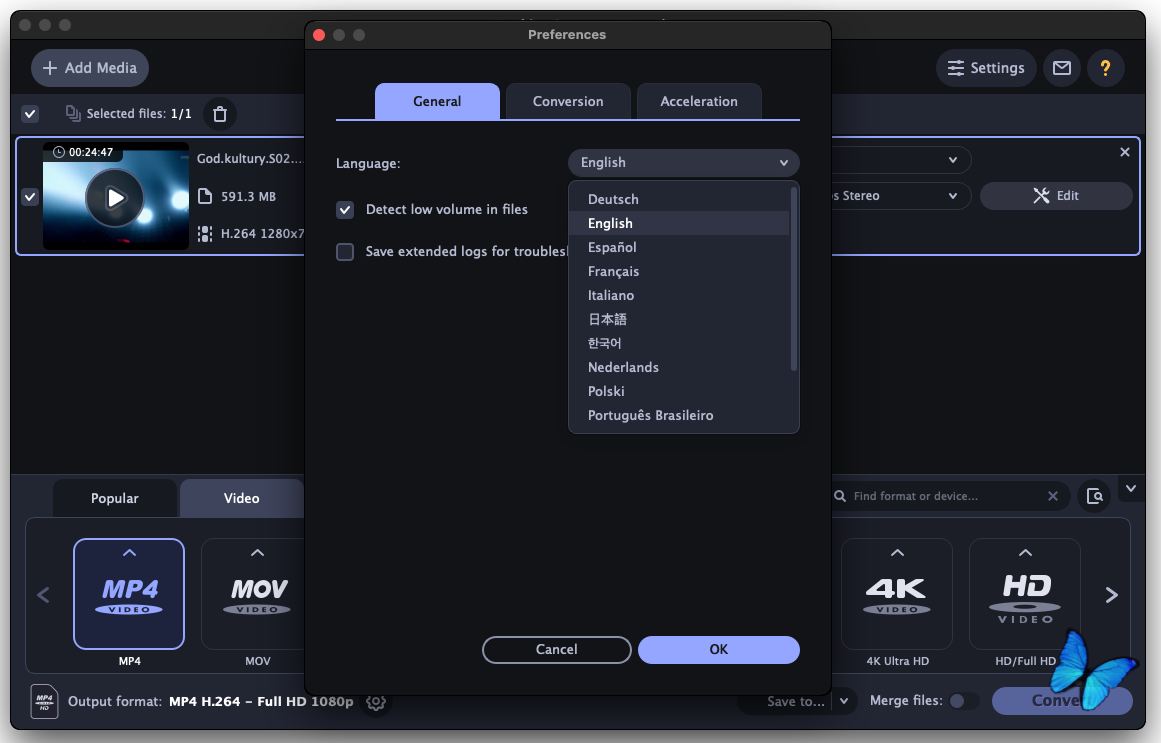Click the selected files copy icon
This screenshot has height=743, width=1161.
click(73, 113)
